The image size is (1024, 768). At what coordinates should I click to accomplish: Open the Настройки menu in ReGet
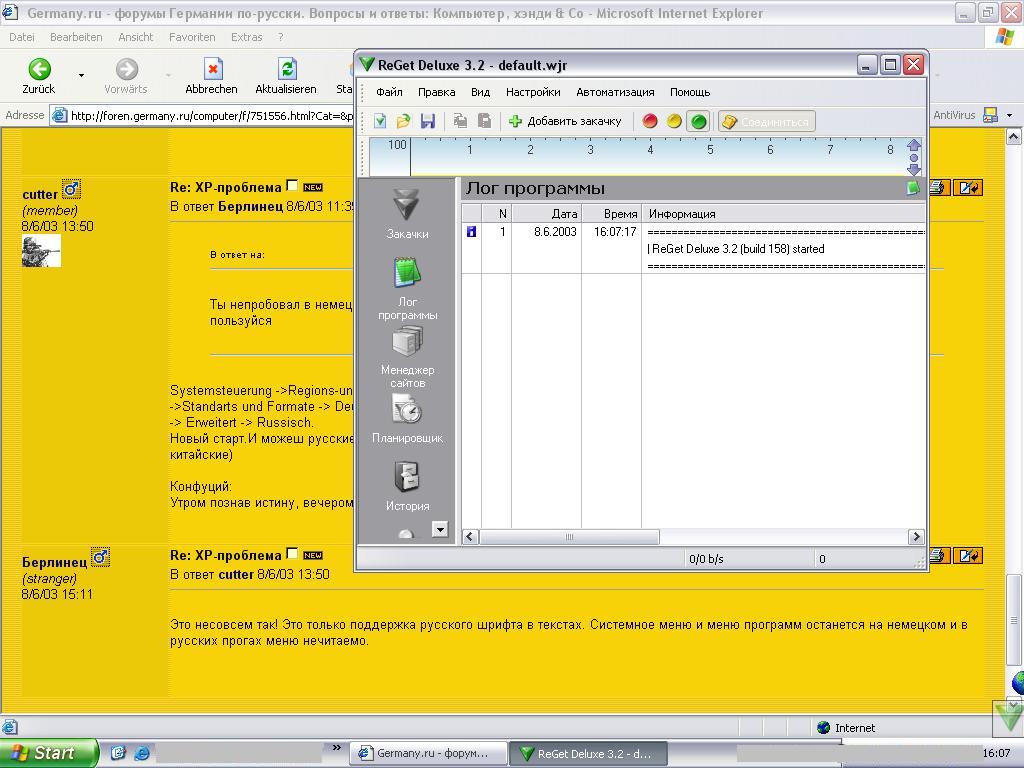pyautogui.click(x=533, y=92)
